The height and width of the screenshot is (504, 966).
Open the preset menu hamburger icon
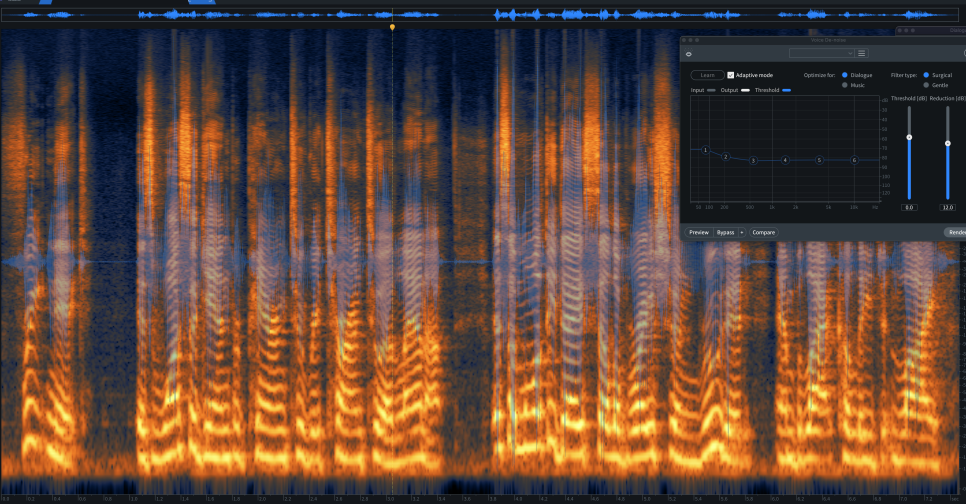click(x=862, y=54)
